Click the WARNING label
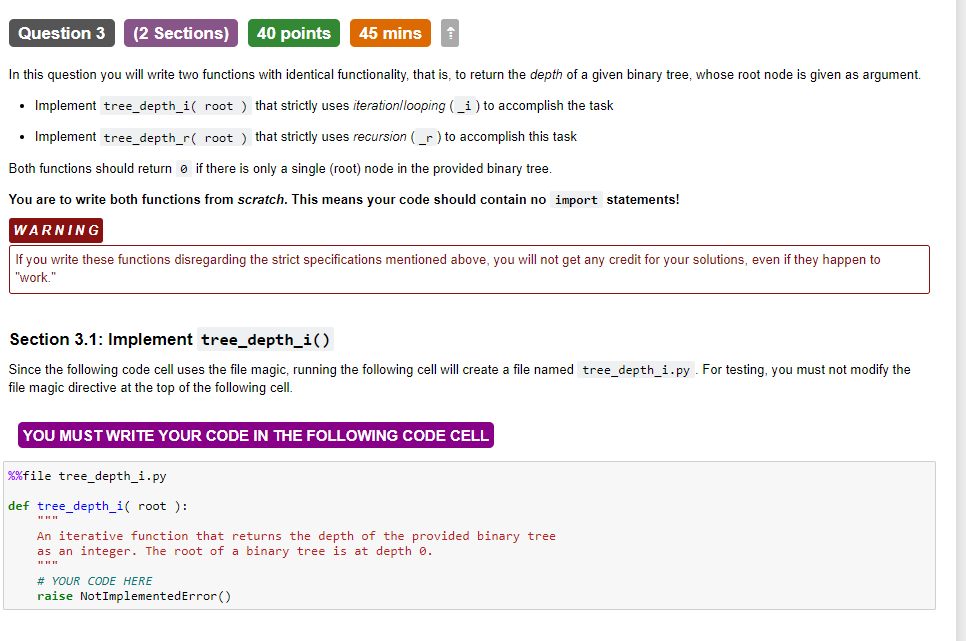This screenshot has height=641, width=966. pyautogui.click(x=55, y=230)
